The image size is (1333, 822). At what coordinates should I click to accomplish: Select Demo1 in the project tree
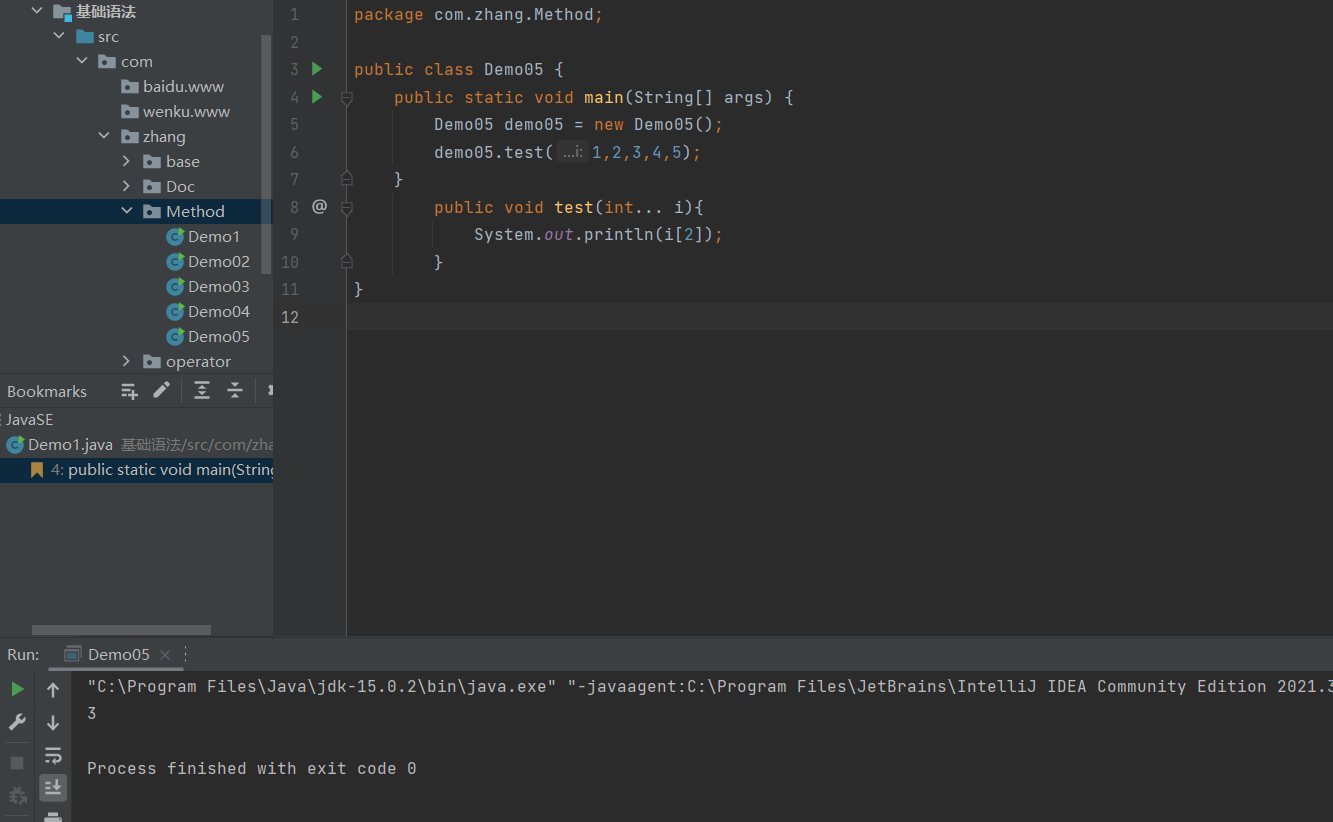[214, 236]
